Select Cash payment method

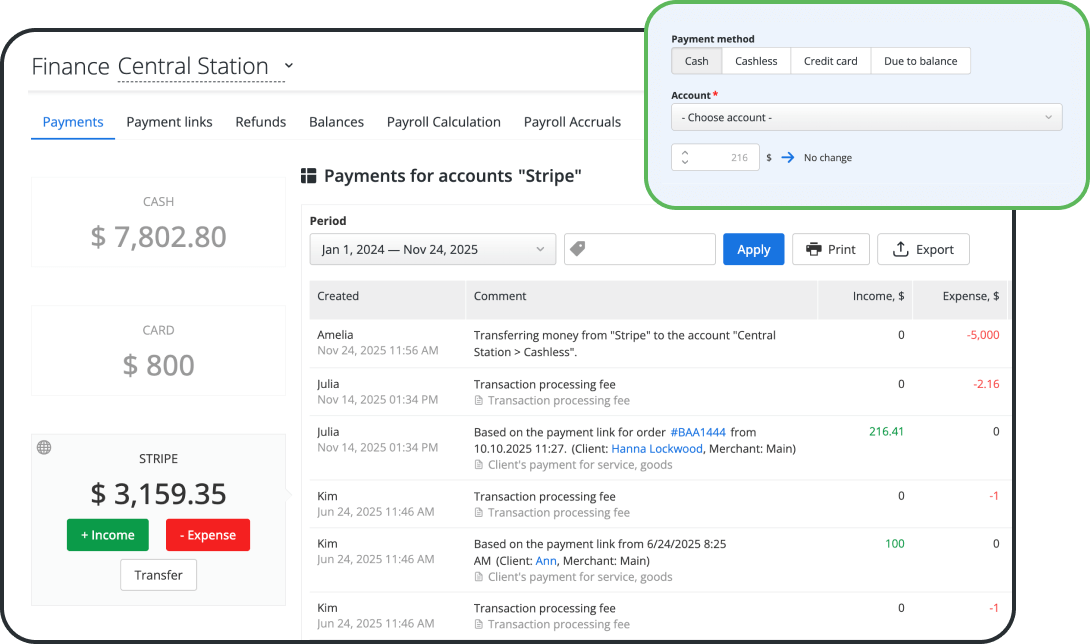[x=697, y=61]
